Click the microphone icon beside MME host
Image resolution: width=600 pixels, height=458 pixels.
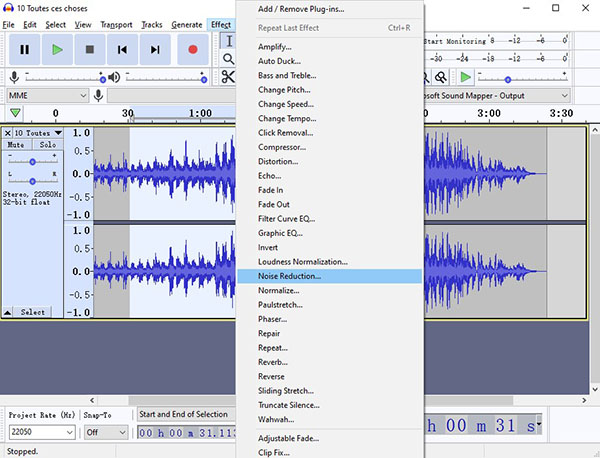point(98,95)
